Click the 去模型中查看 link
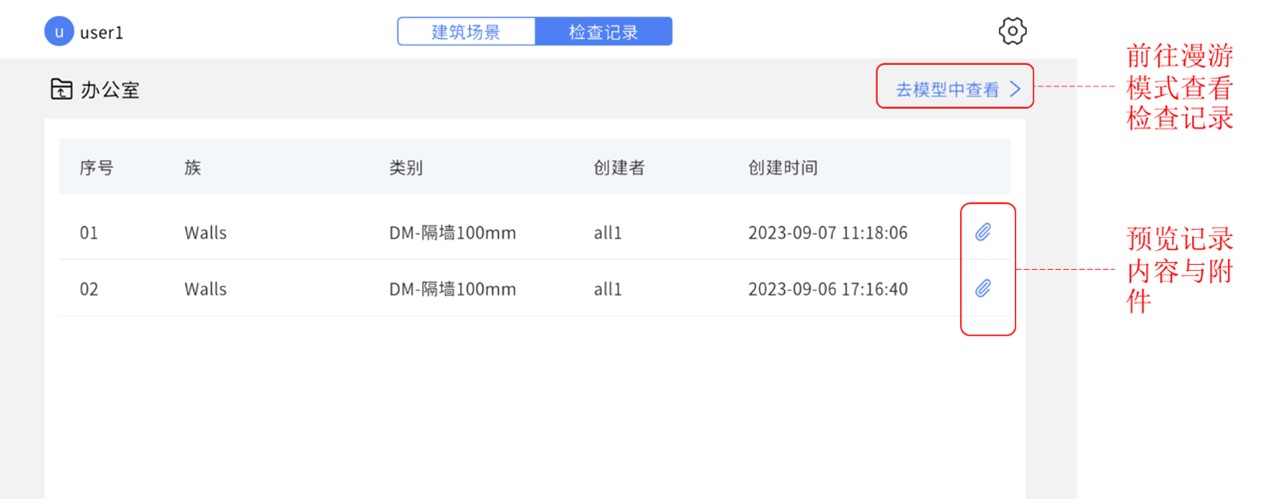1262x499 pixels. click(947, 89)
